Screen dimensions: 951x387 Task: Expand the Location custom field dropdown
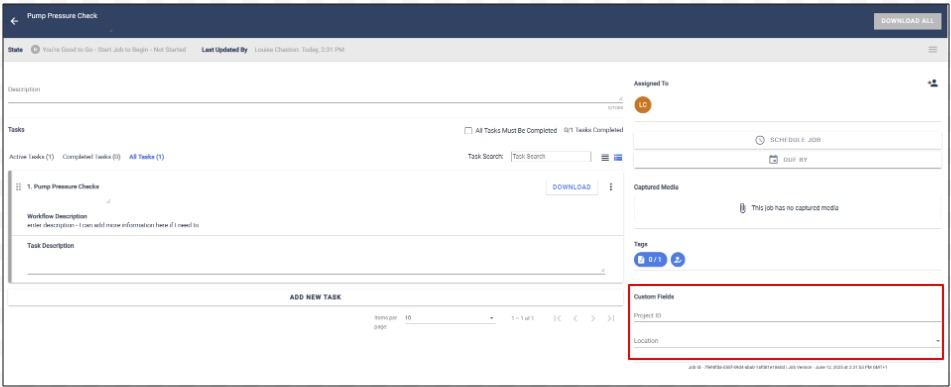(x=787, y=341)
